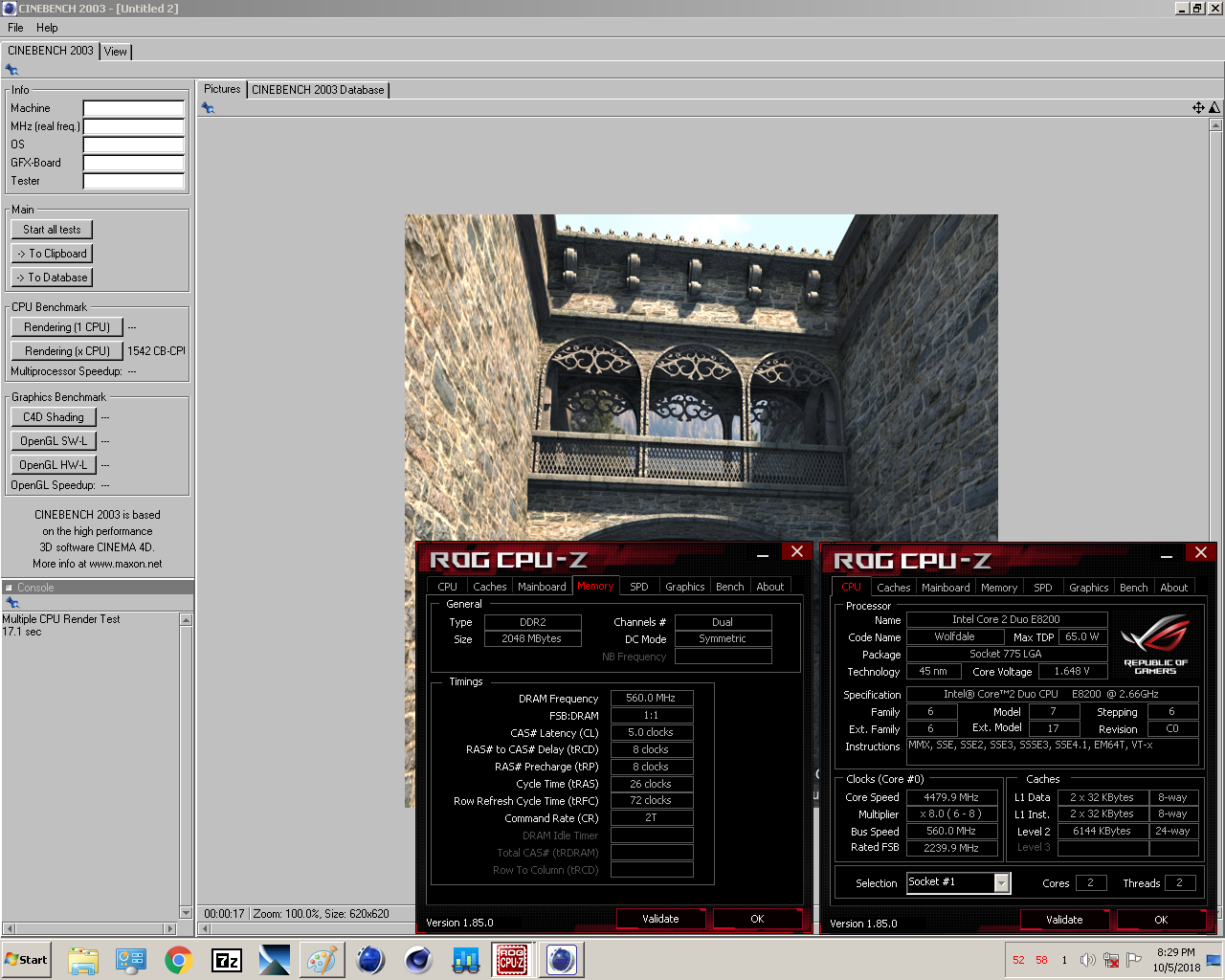Image resolution: width=1225 pixels, height=980 pixels.
Task: Open Mainboard tab in processor CPU-Z window
Action: tap(946, 588)
